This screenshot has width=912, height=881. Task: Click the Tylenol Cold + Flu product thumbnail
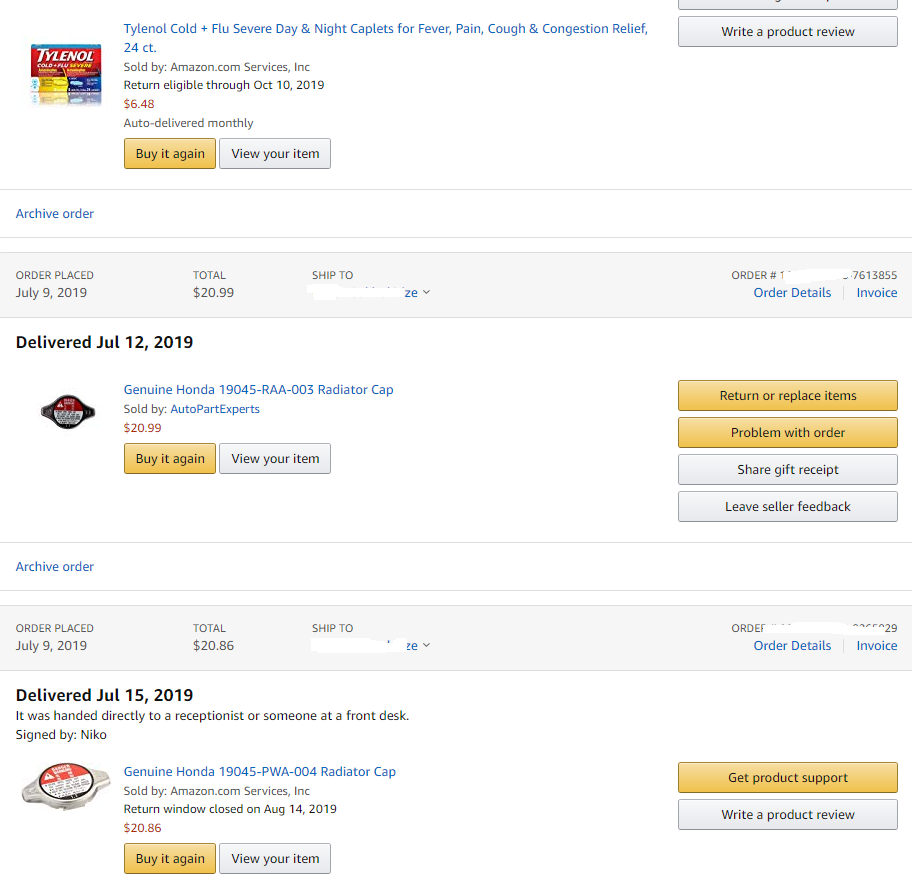(x=66, y=75)
